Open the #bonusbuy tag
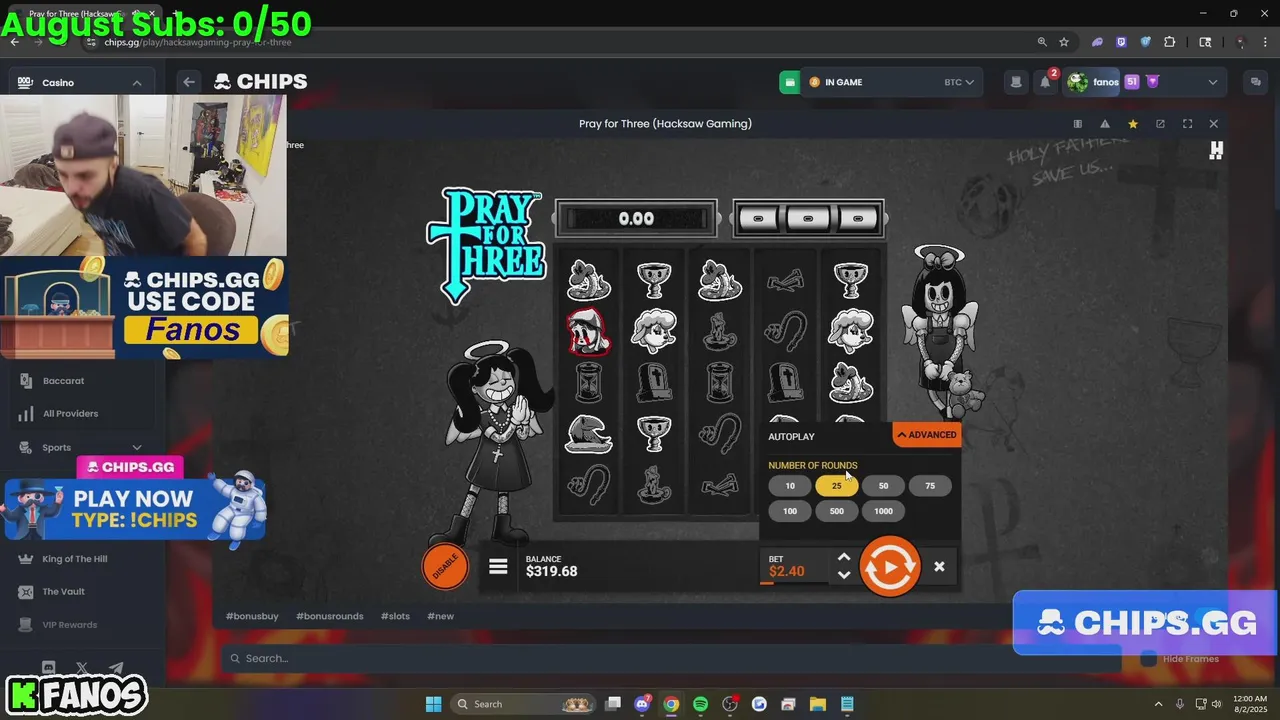The width and height of the screenshot is (1280, 720). click(x=252, y=616)
